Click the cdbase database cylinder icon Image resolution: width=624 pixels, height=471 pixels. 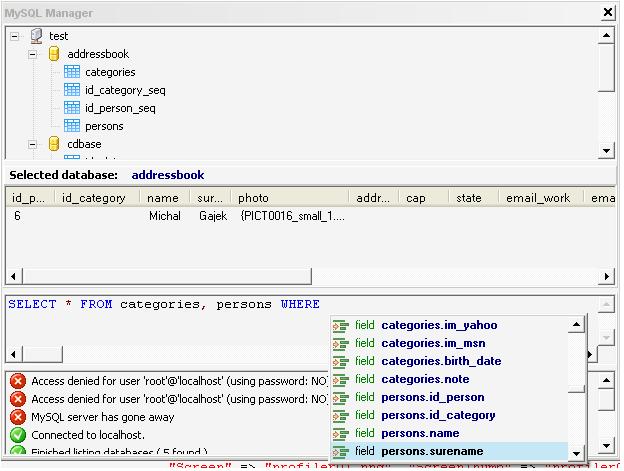tap(54, 144)
